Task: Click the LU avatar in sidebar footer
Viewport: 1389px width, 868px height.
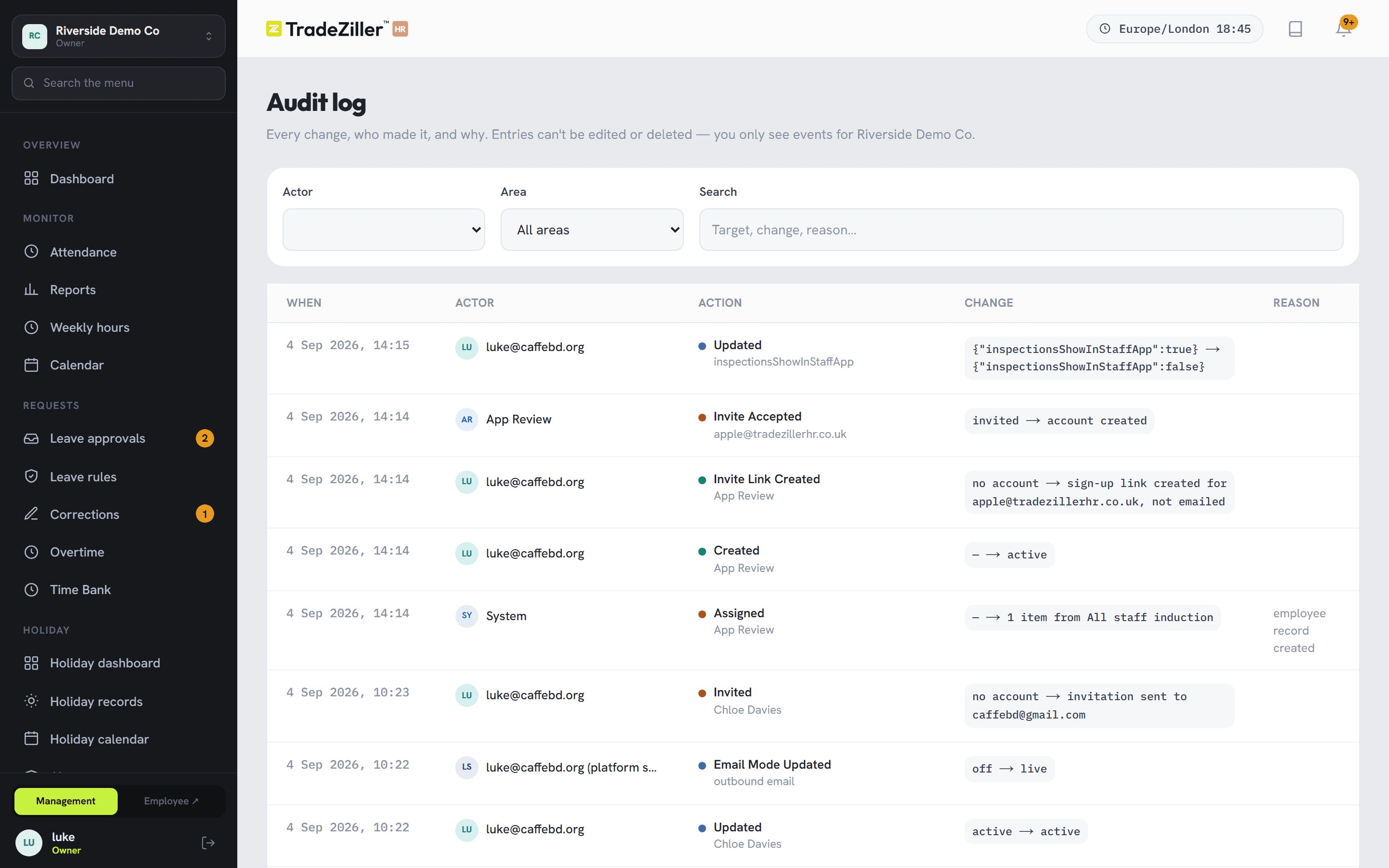Action: click(29, 843)
